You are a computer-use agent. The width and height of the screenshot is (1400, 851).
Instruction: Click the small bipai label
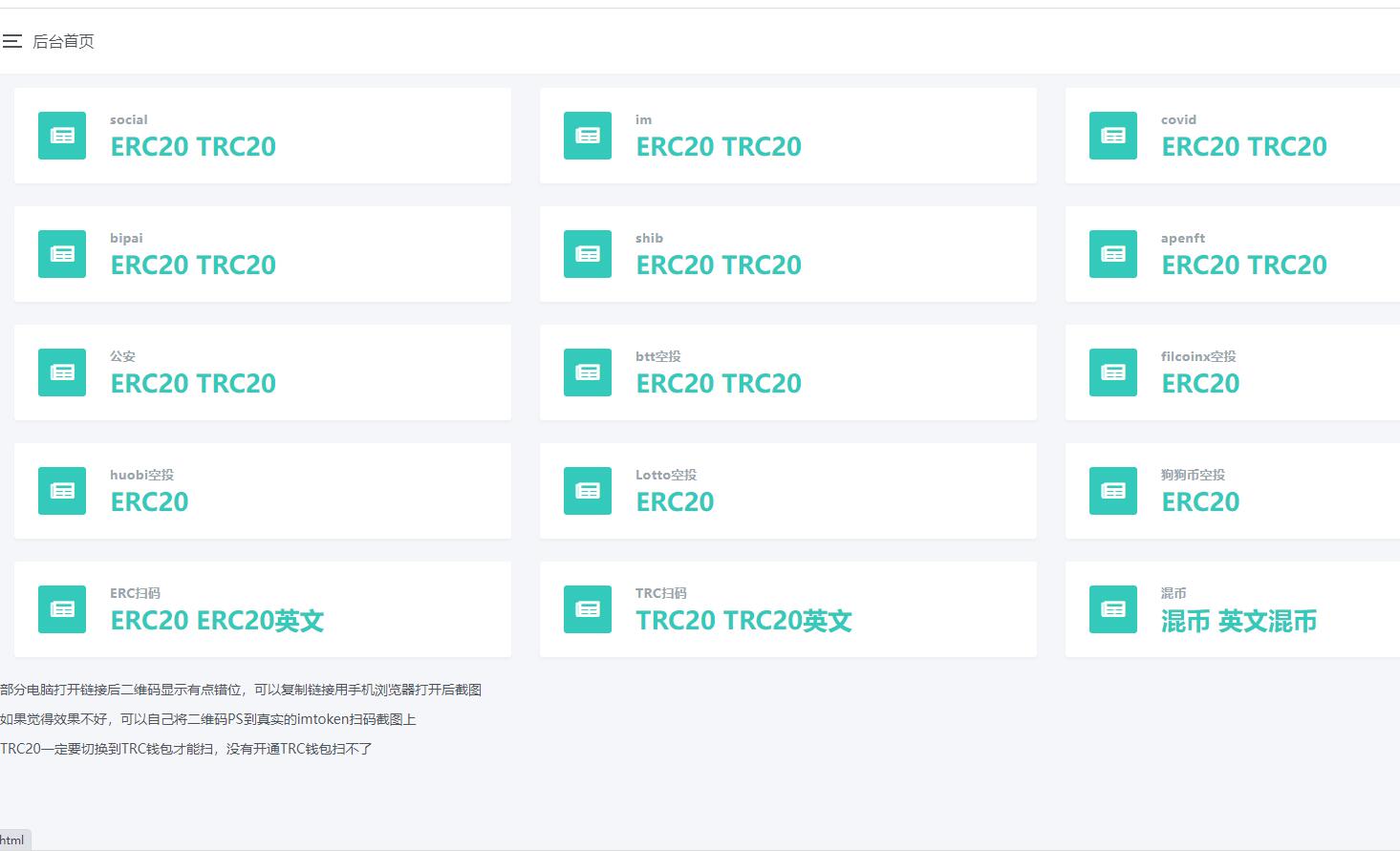tap(126, 238)
